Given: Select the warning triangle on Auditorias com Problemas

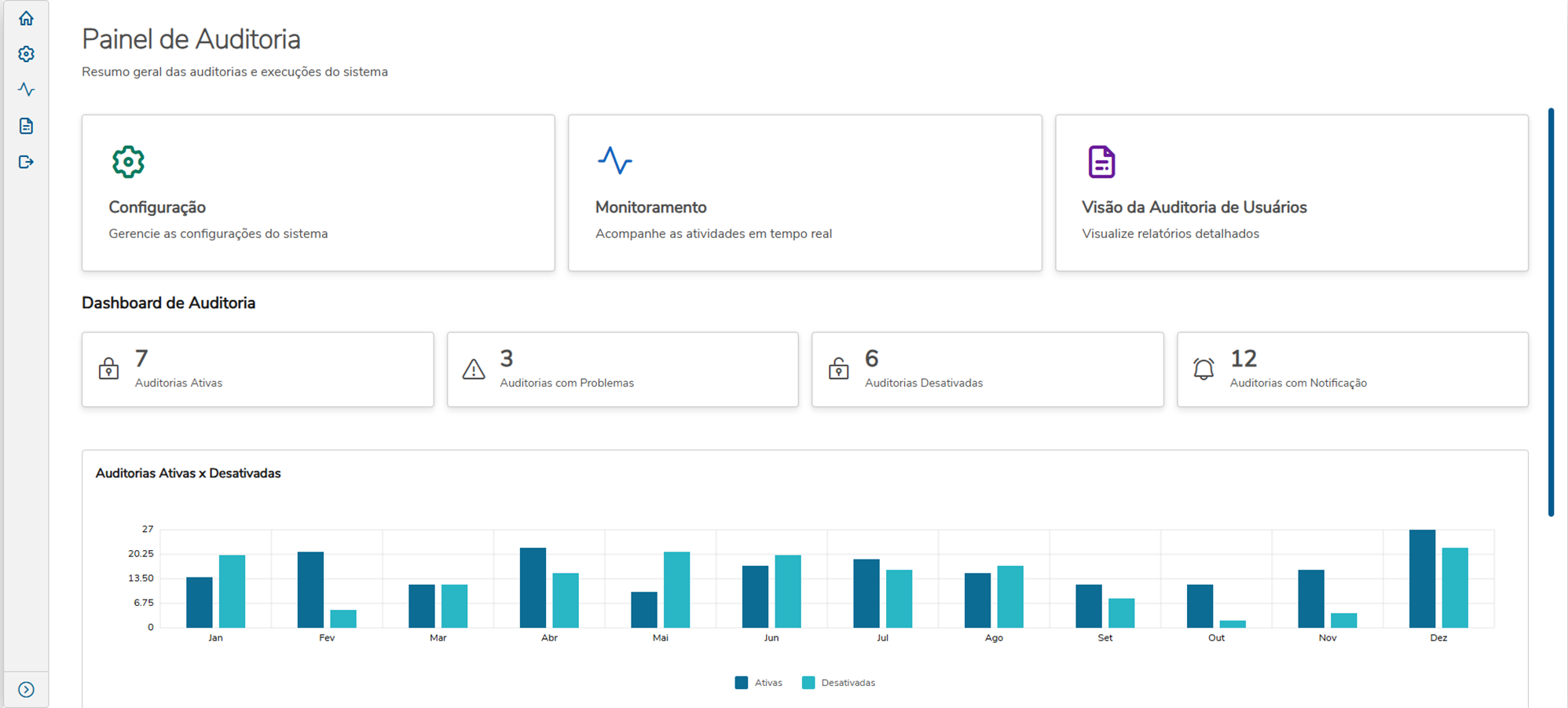Looking at the screenshot, I should pyautogui.click(x=474, y=369).
